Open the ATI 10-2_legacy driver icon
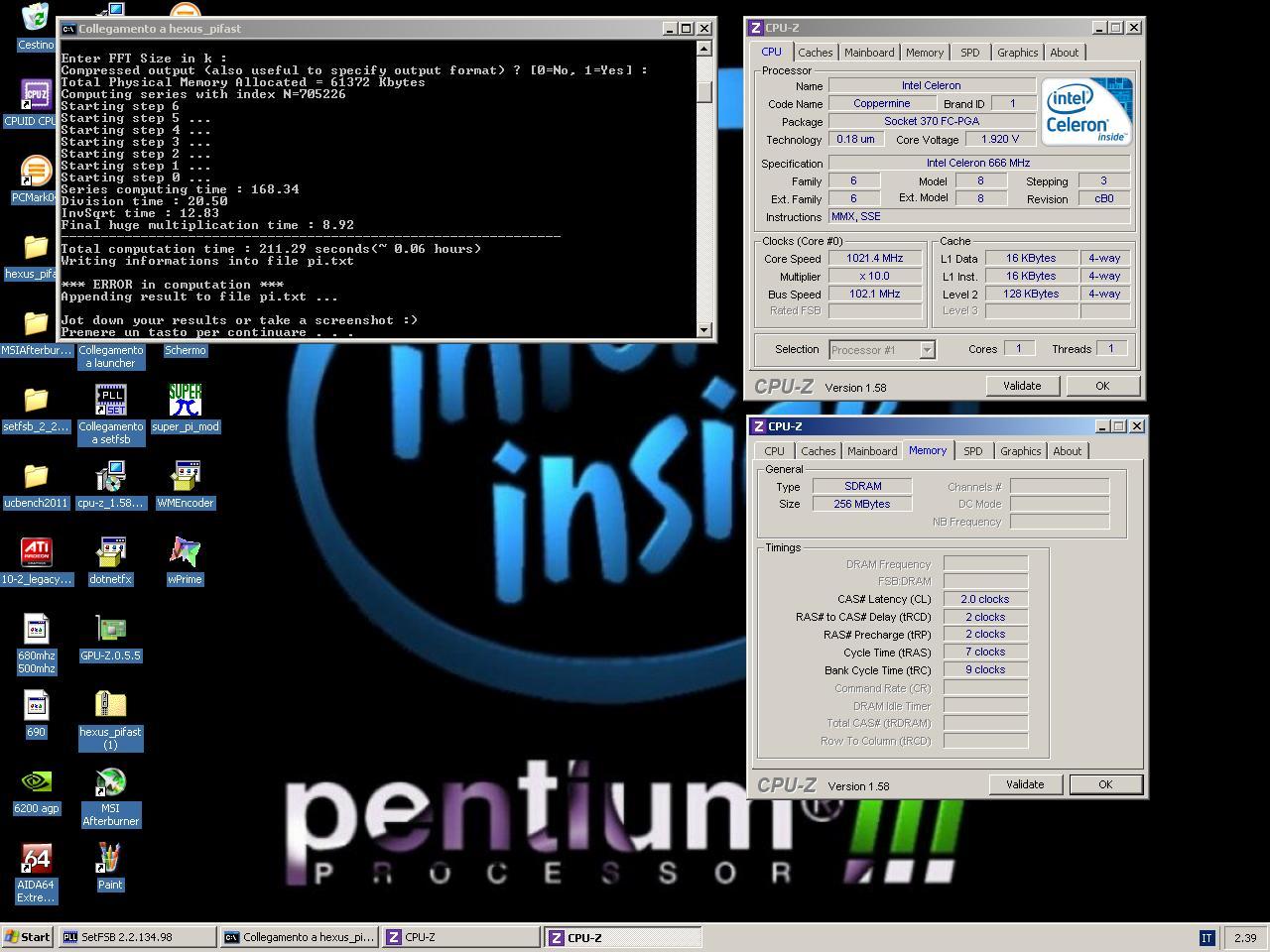 (36, 554)
